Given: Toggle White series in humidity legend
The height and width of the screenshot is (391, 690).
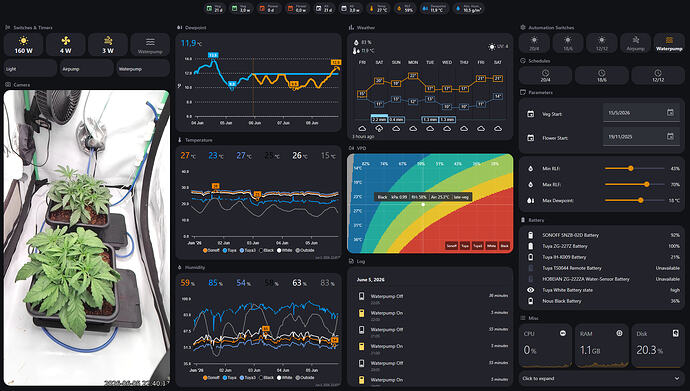Looking at the screenshot, I should point(285,377).
